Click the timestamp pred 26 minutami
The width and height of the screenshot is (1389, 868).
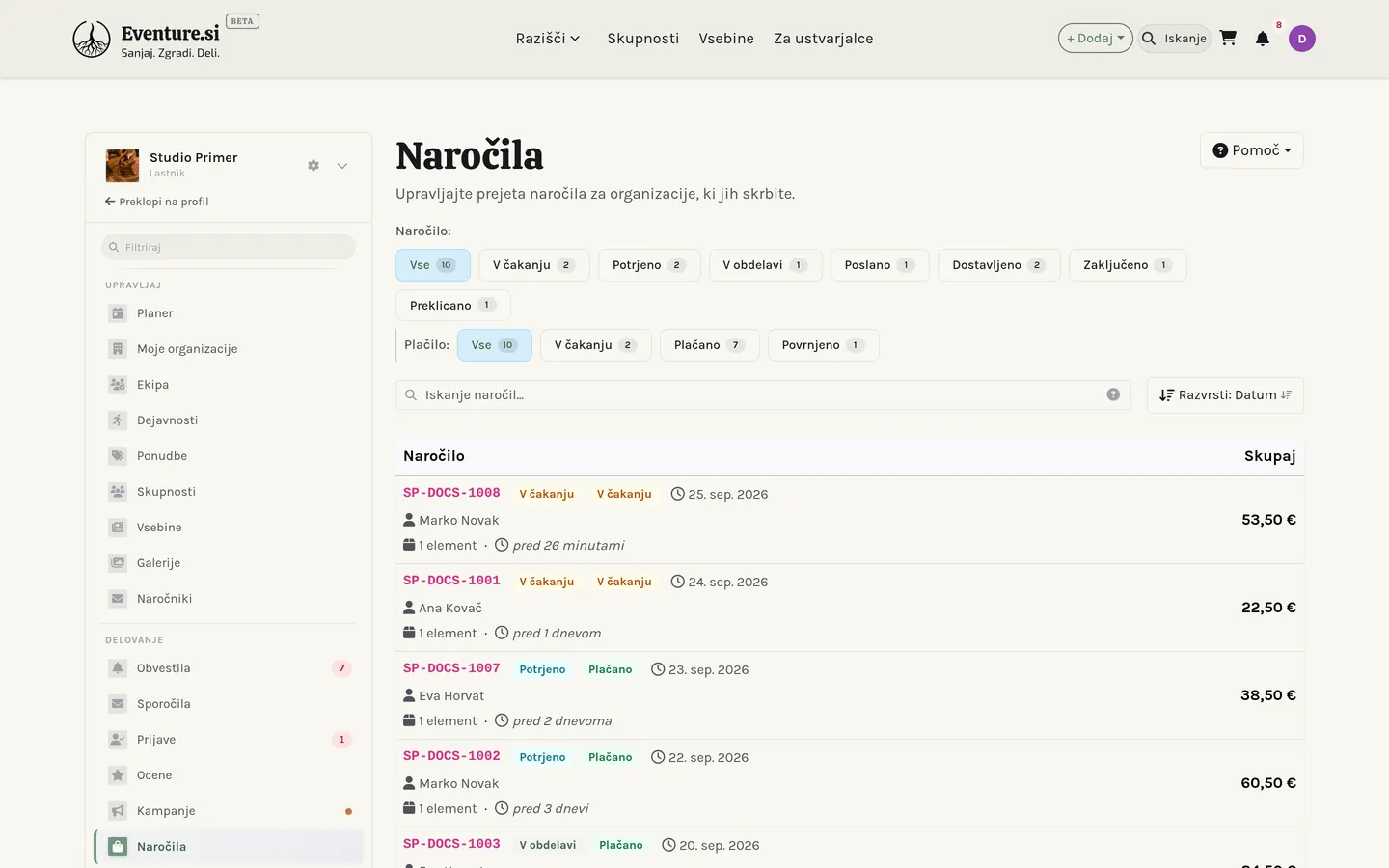568,546
